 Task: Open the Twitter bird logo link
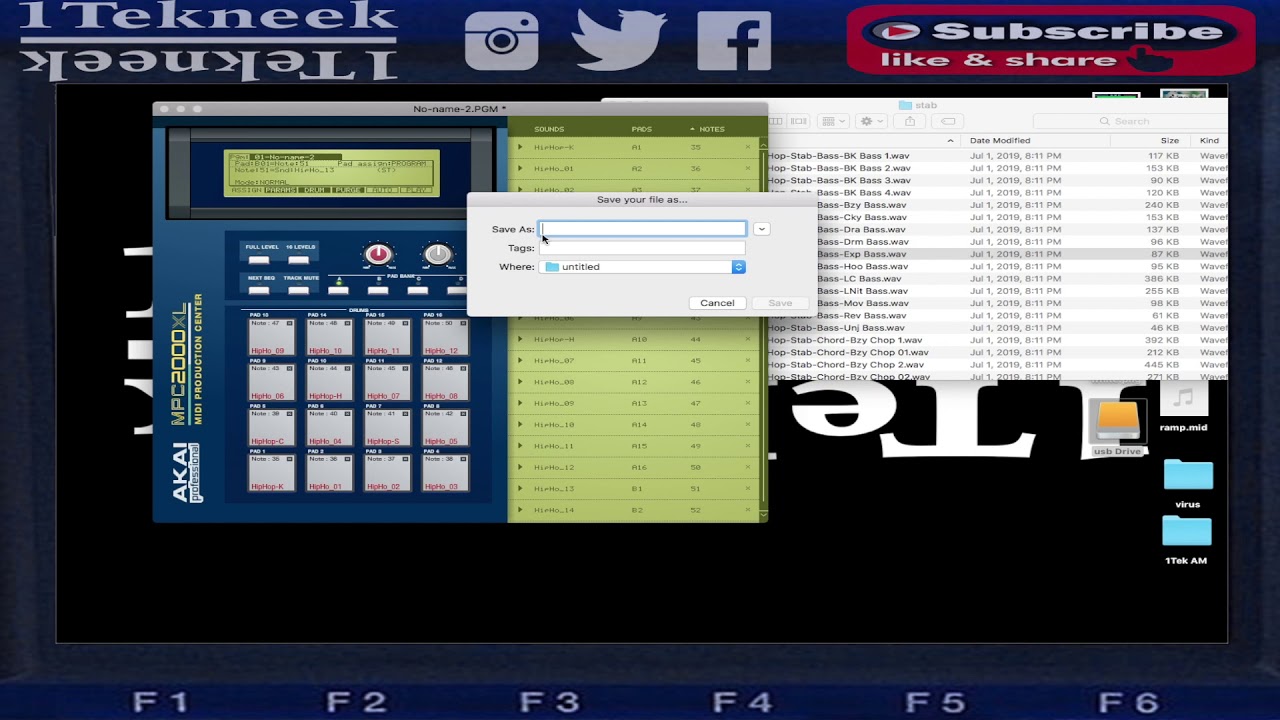click(619, 40)
